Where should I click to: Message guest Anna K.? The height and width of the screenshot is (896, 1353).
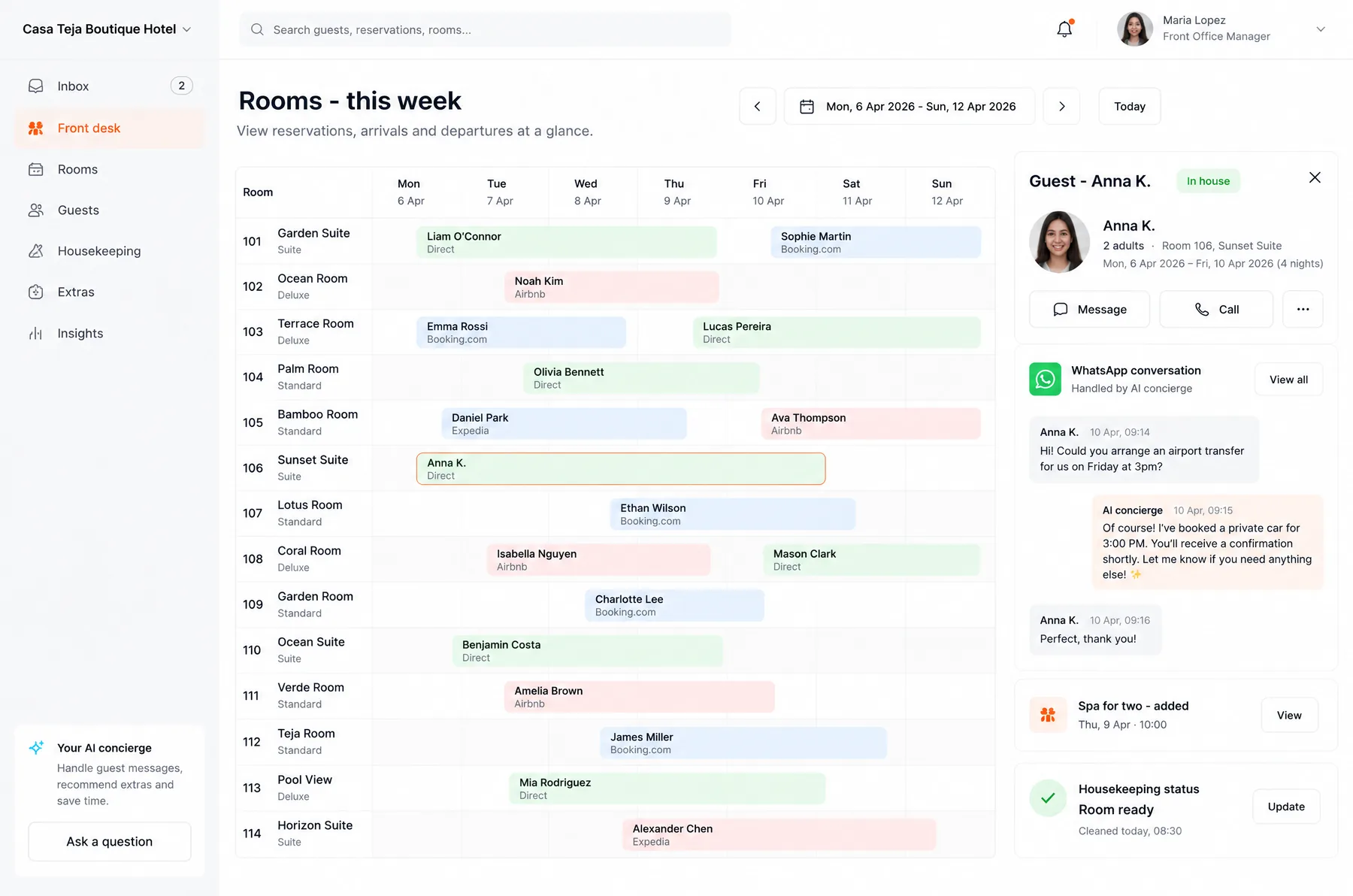pos(1089,309)
